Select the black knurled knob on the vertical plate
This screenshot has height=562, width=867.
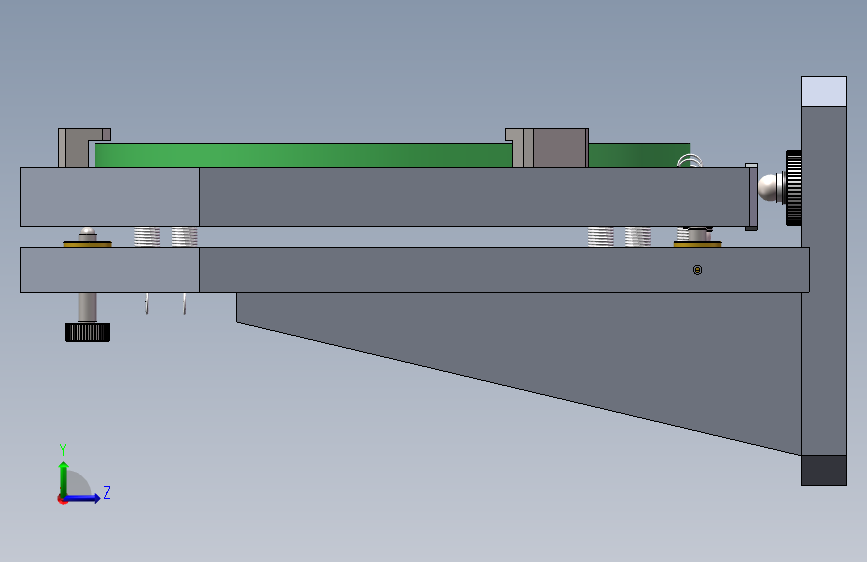[x=793, y=188]
